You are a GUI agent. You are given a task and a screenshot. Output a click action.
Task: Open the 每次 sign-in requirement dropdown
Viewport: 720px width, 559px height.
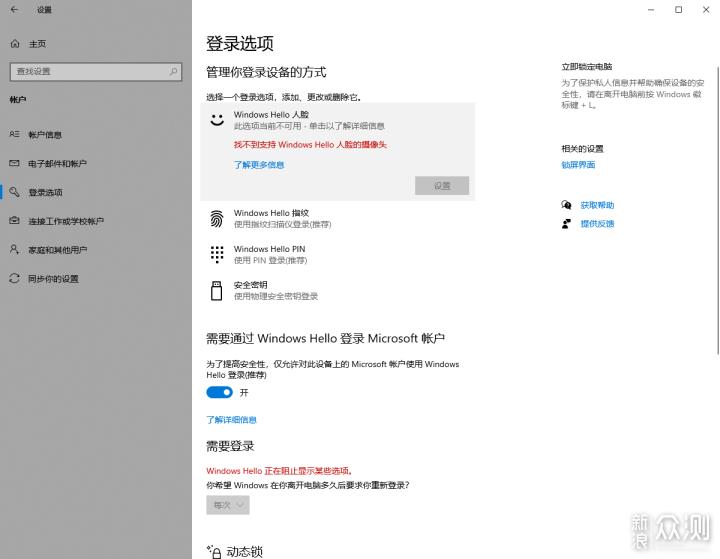pyautogui.click(x=228, y=505)
